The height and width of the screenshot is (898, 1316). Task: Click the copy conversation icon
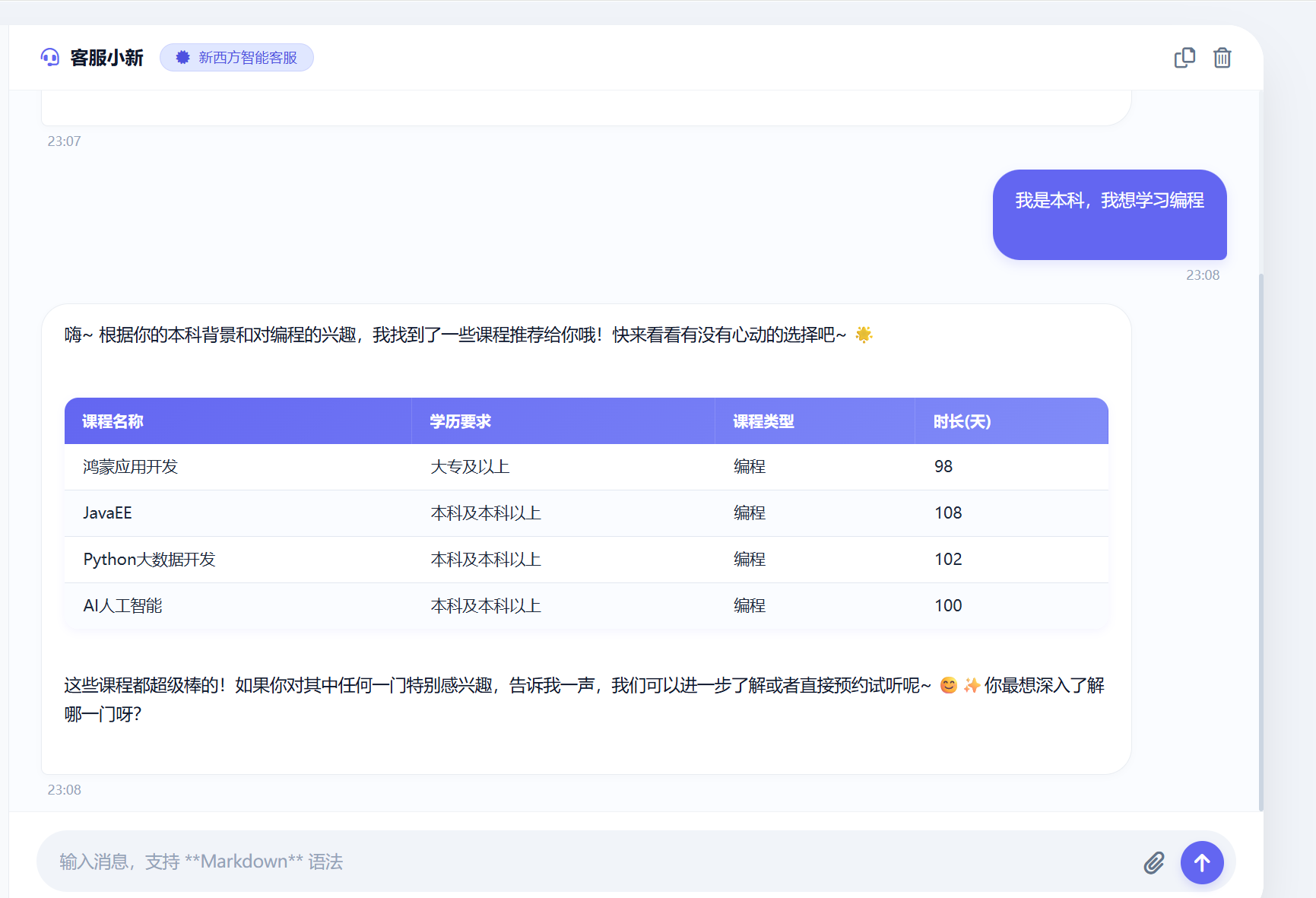1184,58
